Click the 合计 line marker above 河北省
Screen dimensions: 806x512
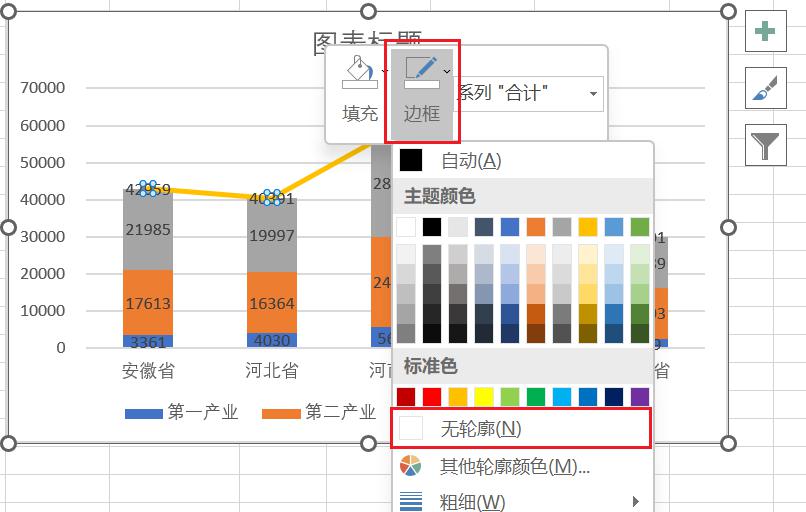coord(272,197)
